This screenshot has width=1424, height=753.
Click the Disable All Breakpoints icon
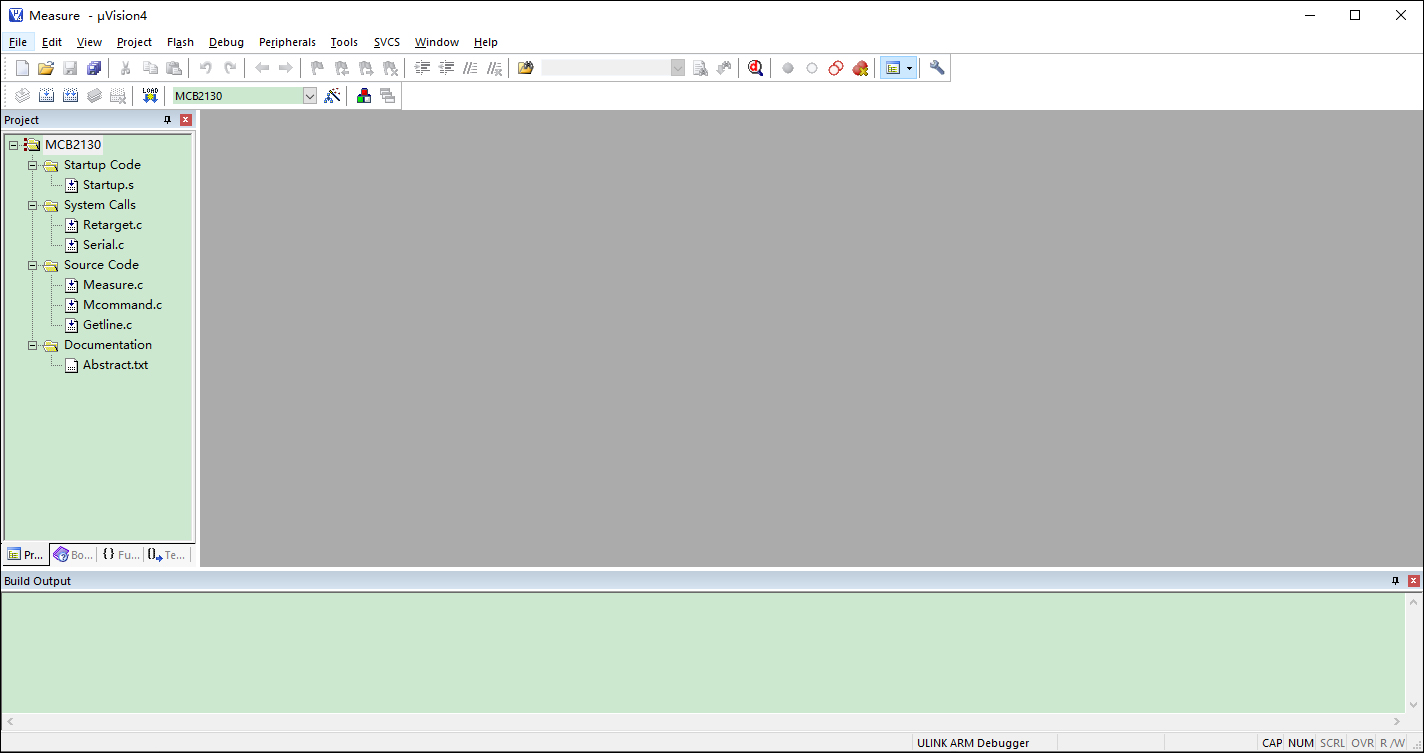coord(836,68)
